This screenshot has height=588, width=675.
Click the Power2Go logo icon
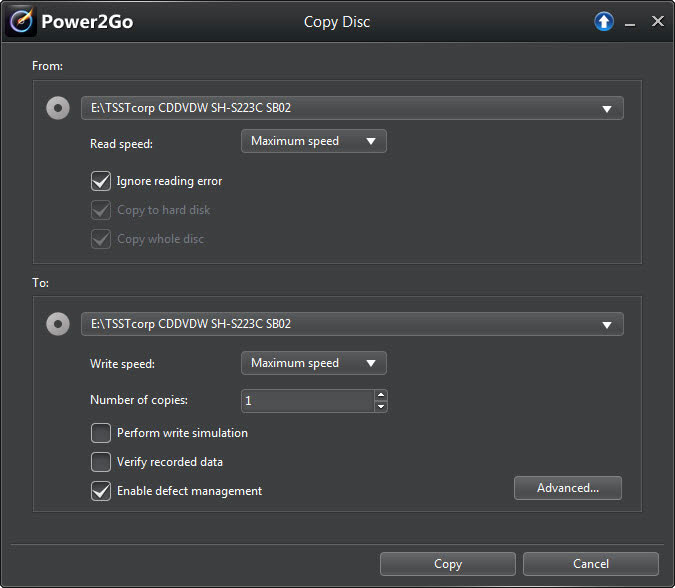(21, 21)
